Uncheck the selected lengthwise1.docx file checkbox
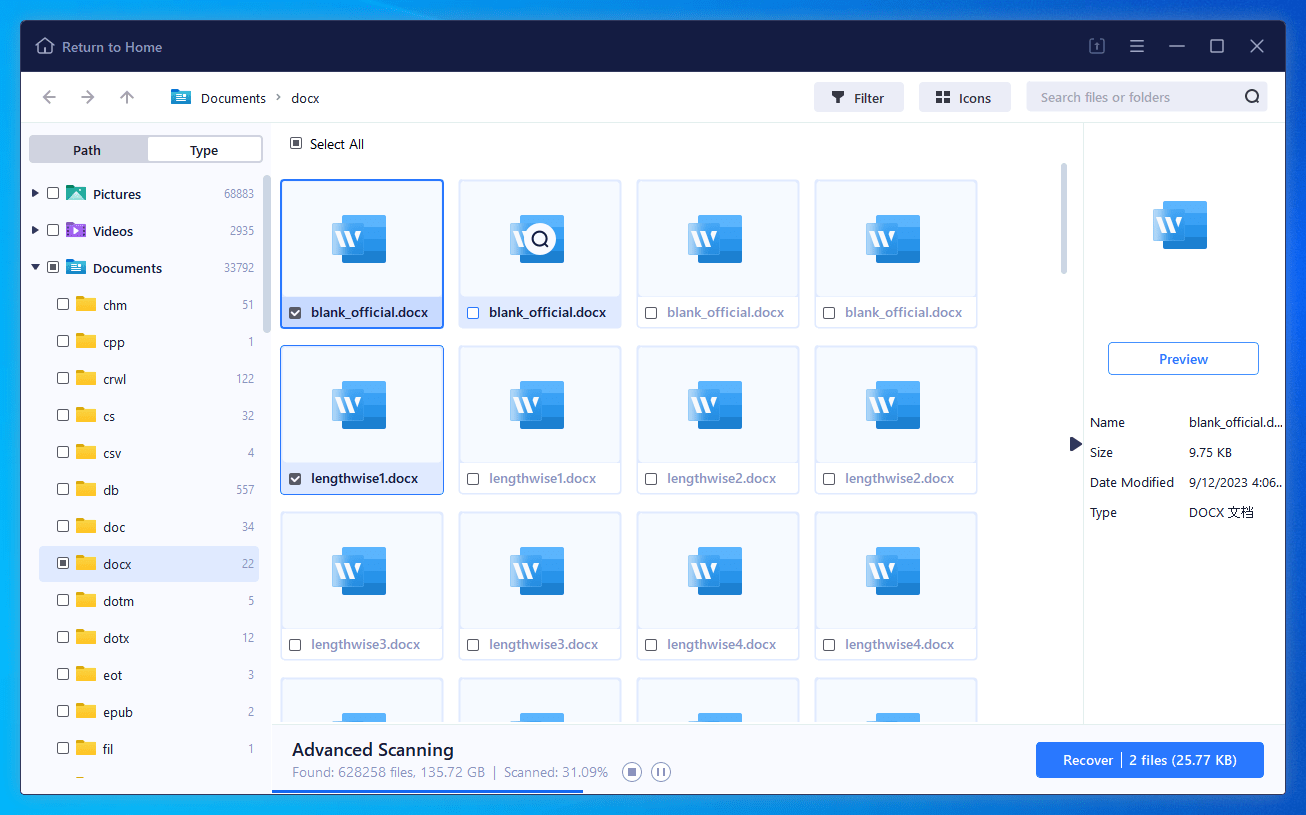Image resolution: width=1306 pixels, height=815 pixels. [295, 479]
